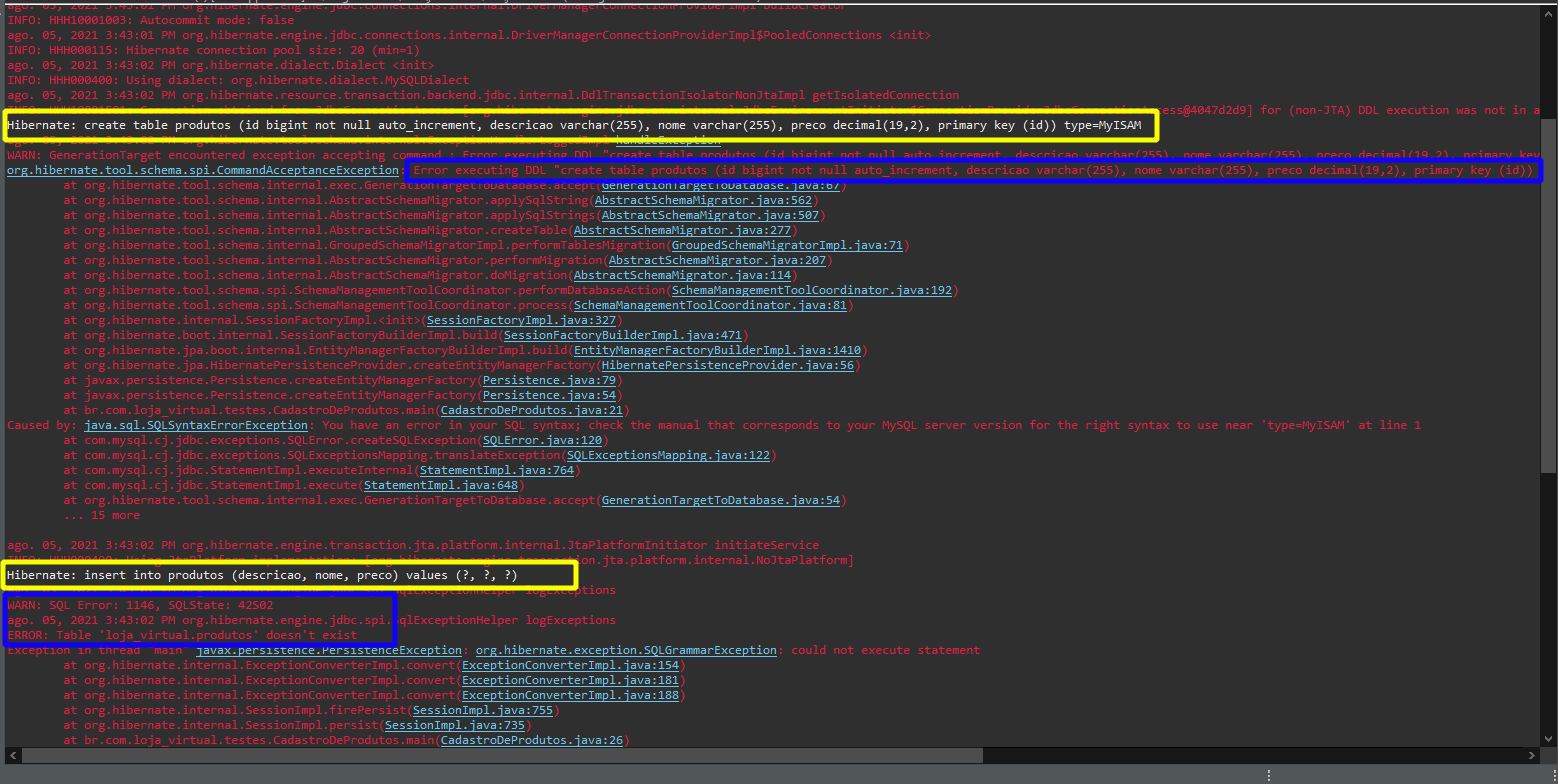Image resolution: width=1558 pixels, height=784 pixels.
Task: Open HibernatePersistenceProvider.java:56 link
Action: tap(728, 366)
